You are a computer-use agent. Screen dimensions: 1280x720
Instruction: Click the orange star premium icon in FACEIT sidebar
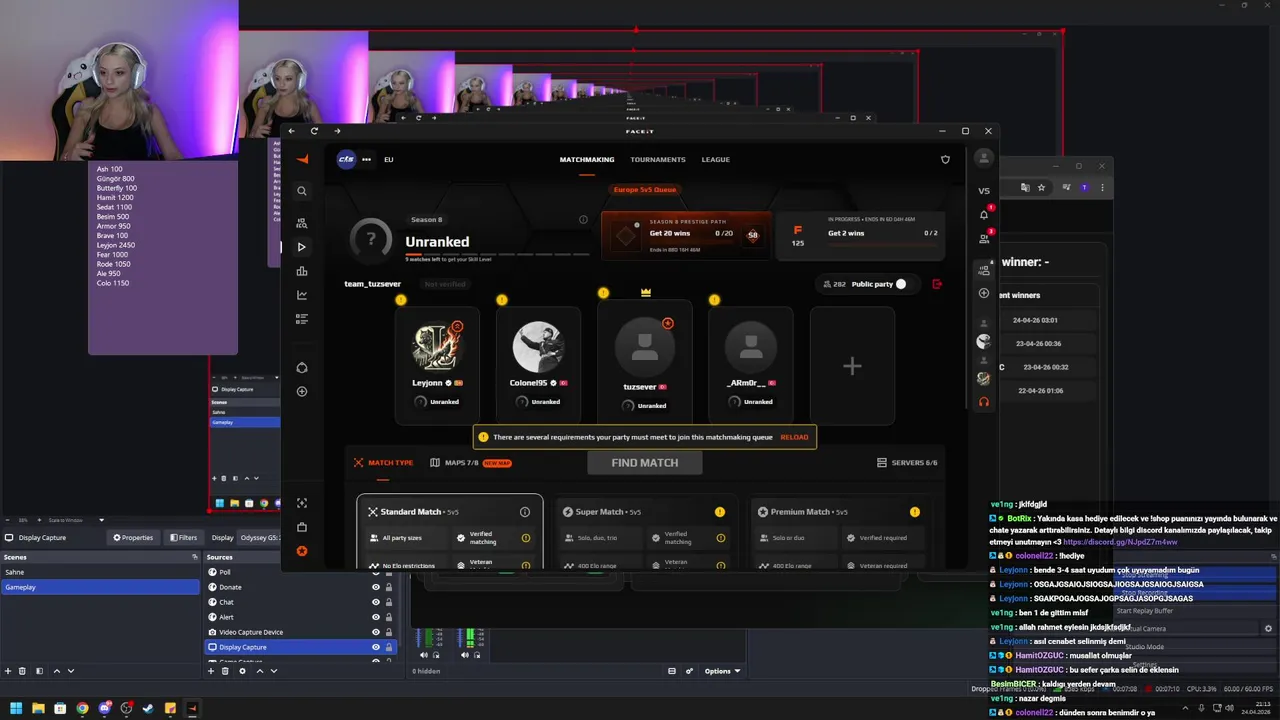click(x=302, y=551)
